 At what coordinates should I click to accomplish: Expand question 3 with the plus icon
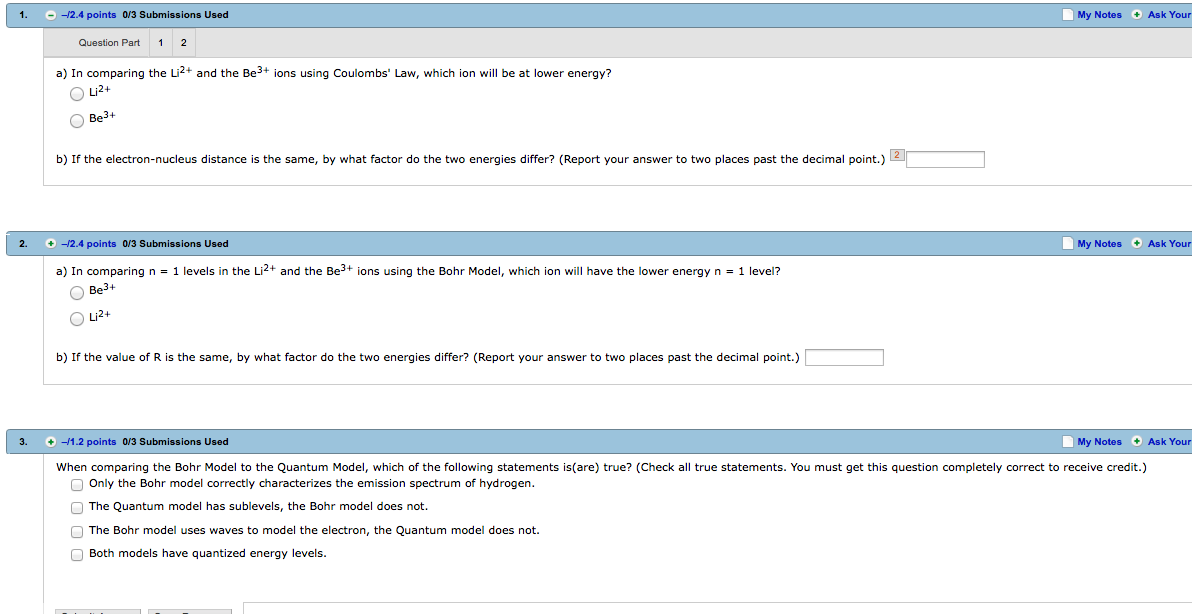[51, 442]
